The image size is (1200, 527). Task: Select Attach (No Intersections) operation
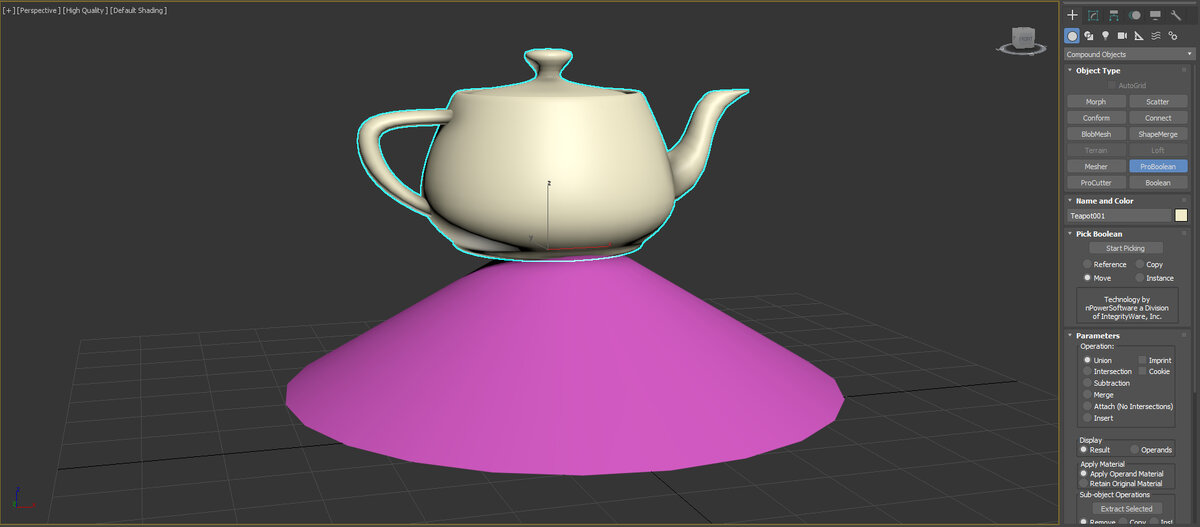pyautogui.click(x=1128, y=406)
